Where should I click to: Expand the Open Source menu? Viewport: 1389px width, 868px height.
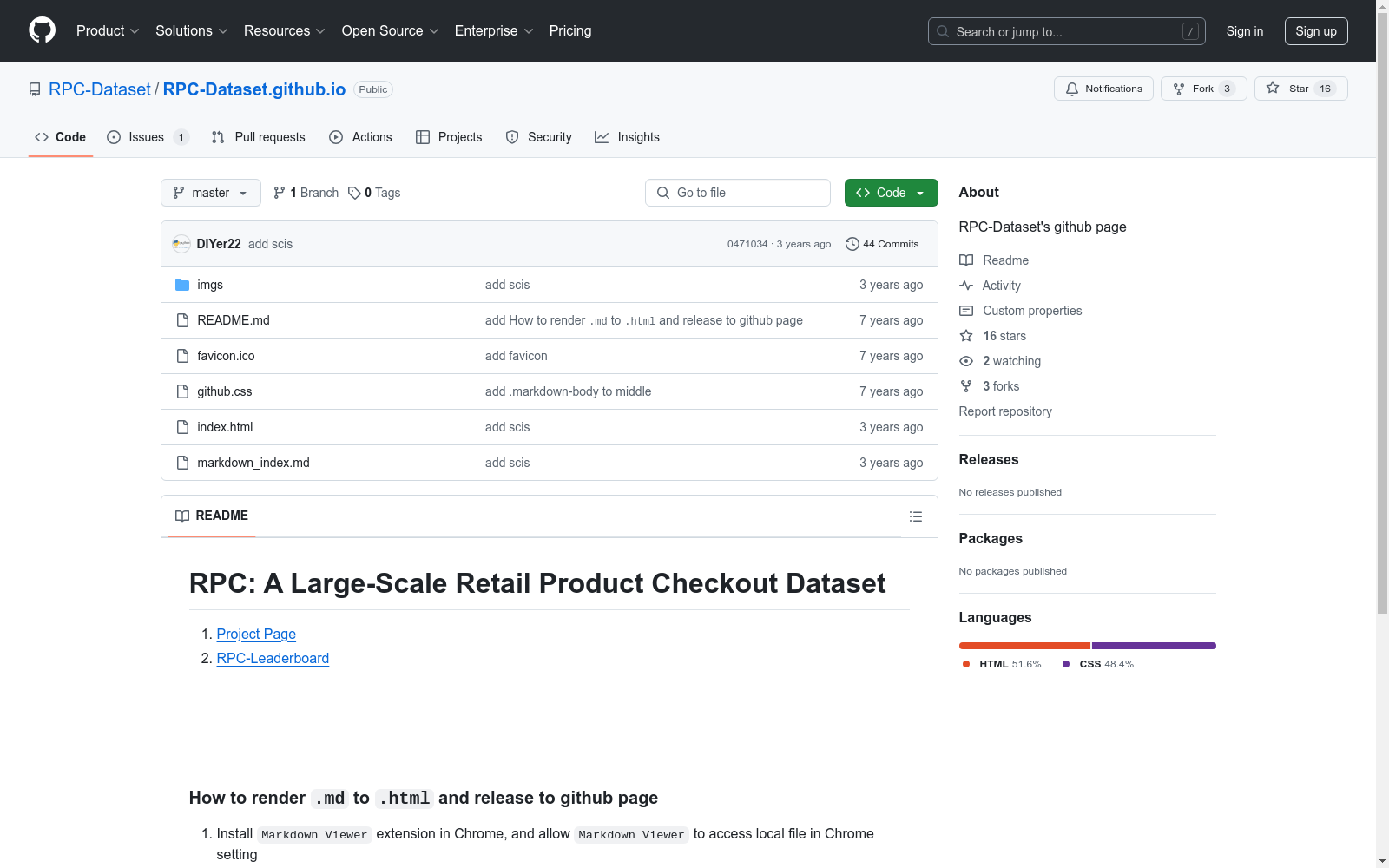pos(391,30)
